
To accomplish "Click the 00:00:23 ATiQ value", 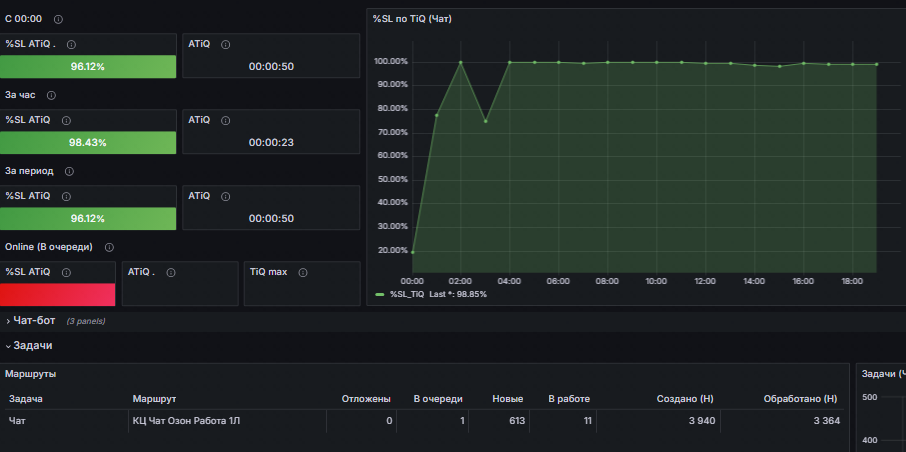I will [x=271, y=143].
